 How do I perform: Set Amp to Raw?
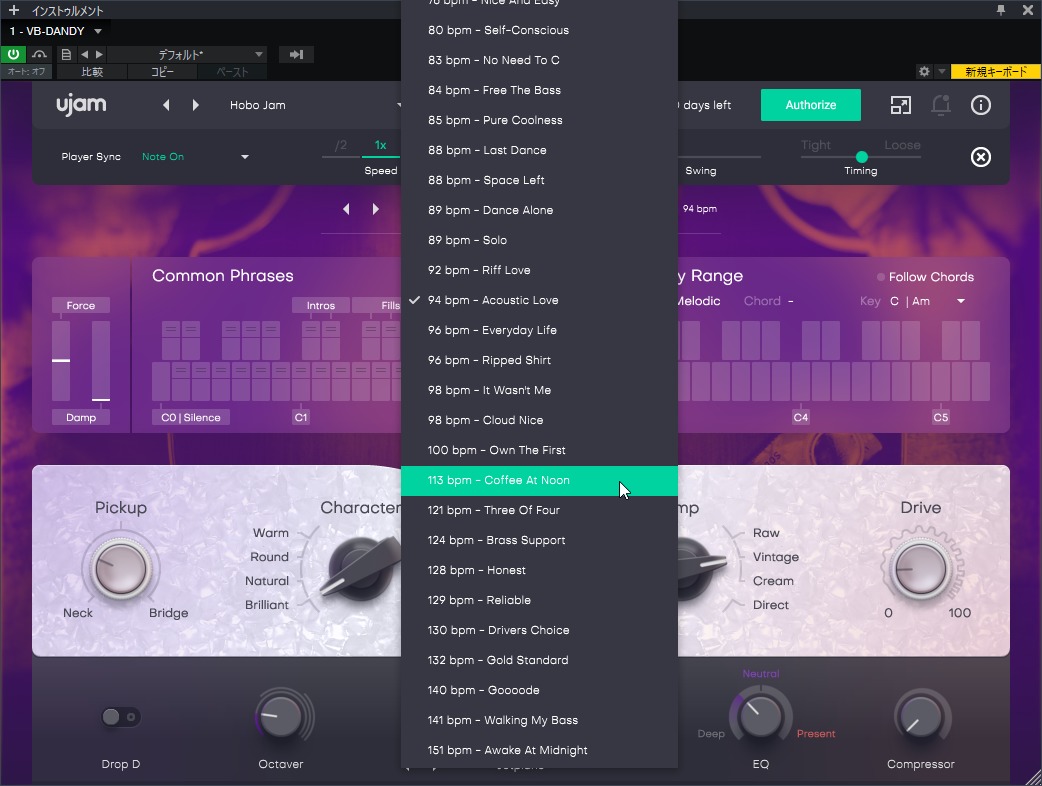coord(766,533)
